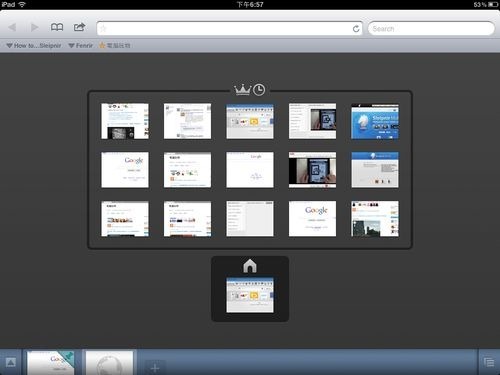Open the thumbnail with centered Google logo
Image resolution: width=500 pixels, height=375 pixels.
[x=312, y=219]
